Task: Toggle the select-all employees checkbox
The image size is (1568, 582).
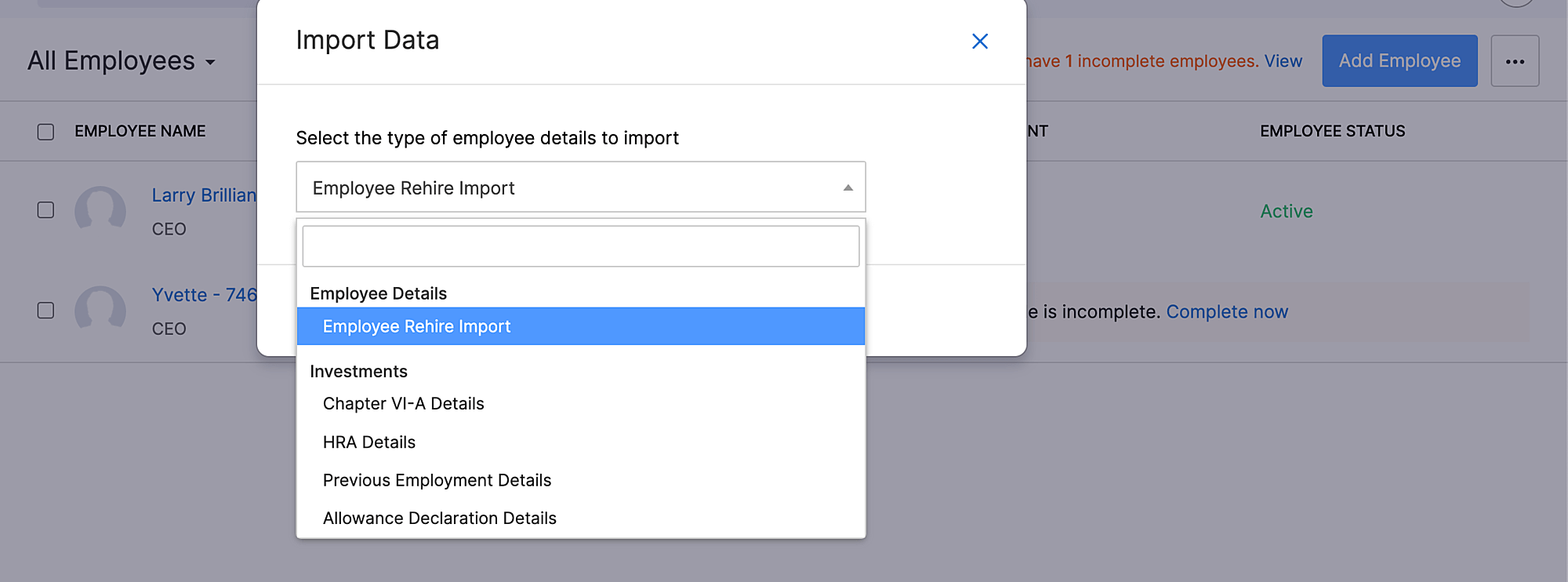Action: 46,132
